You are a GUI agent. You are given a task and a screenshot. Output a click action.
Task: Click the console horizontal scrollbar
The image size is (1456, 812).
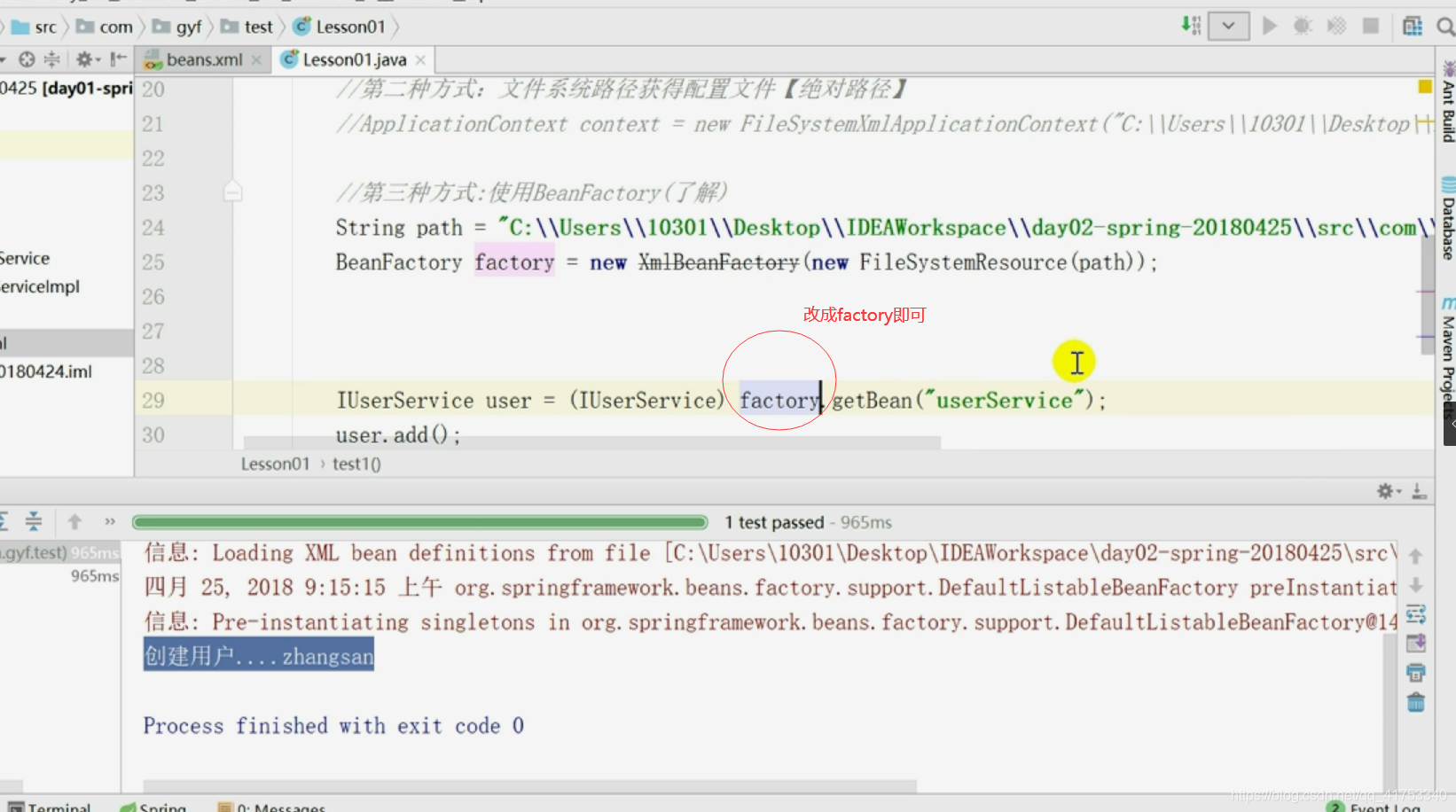[x=529, y=785]
